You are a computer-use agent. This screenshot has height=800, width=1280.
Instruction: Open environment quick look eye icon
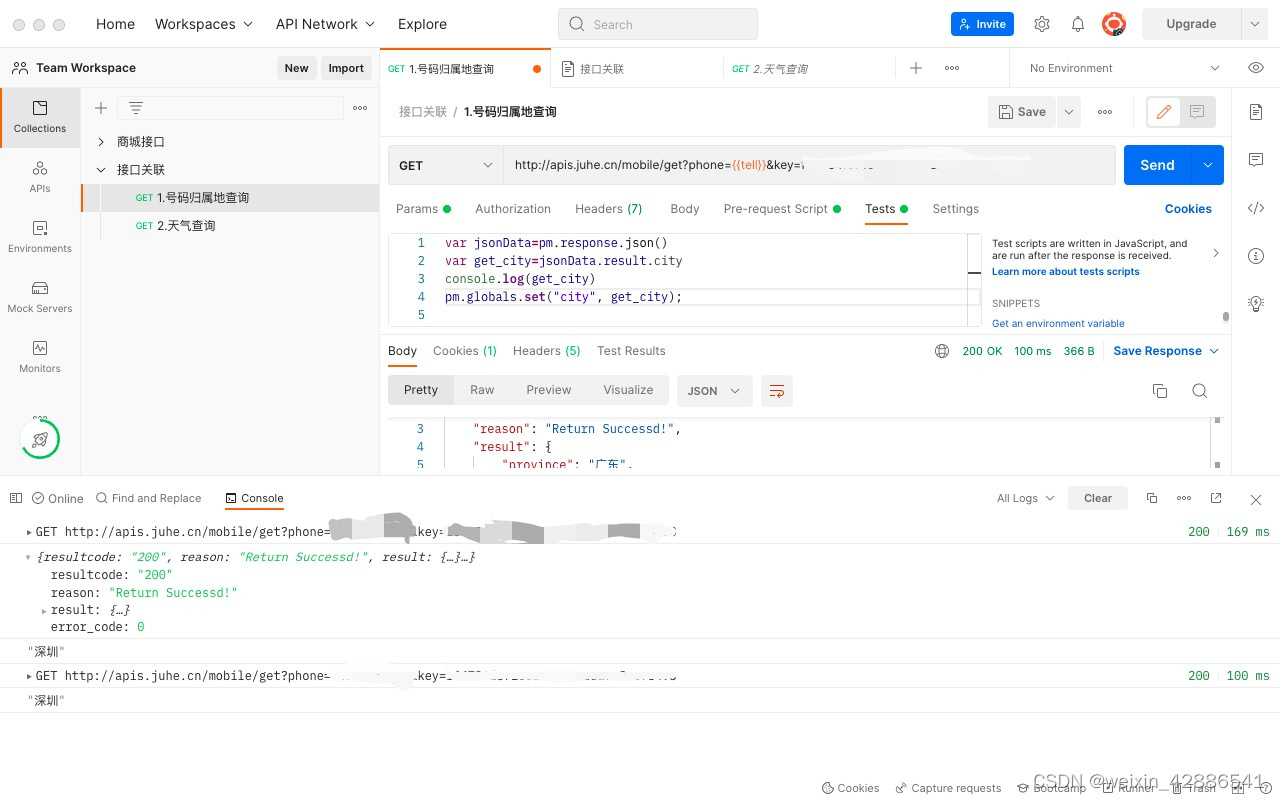click(x=1256, y=68)
